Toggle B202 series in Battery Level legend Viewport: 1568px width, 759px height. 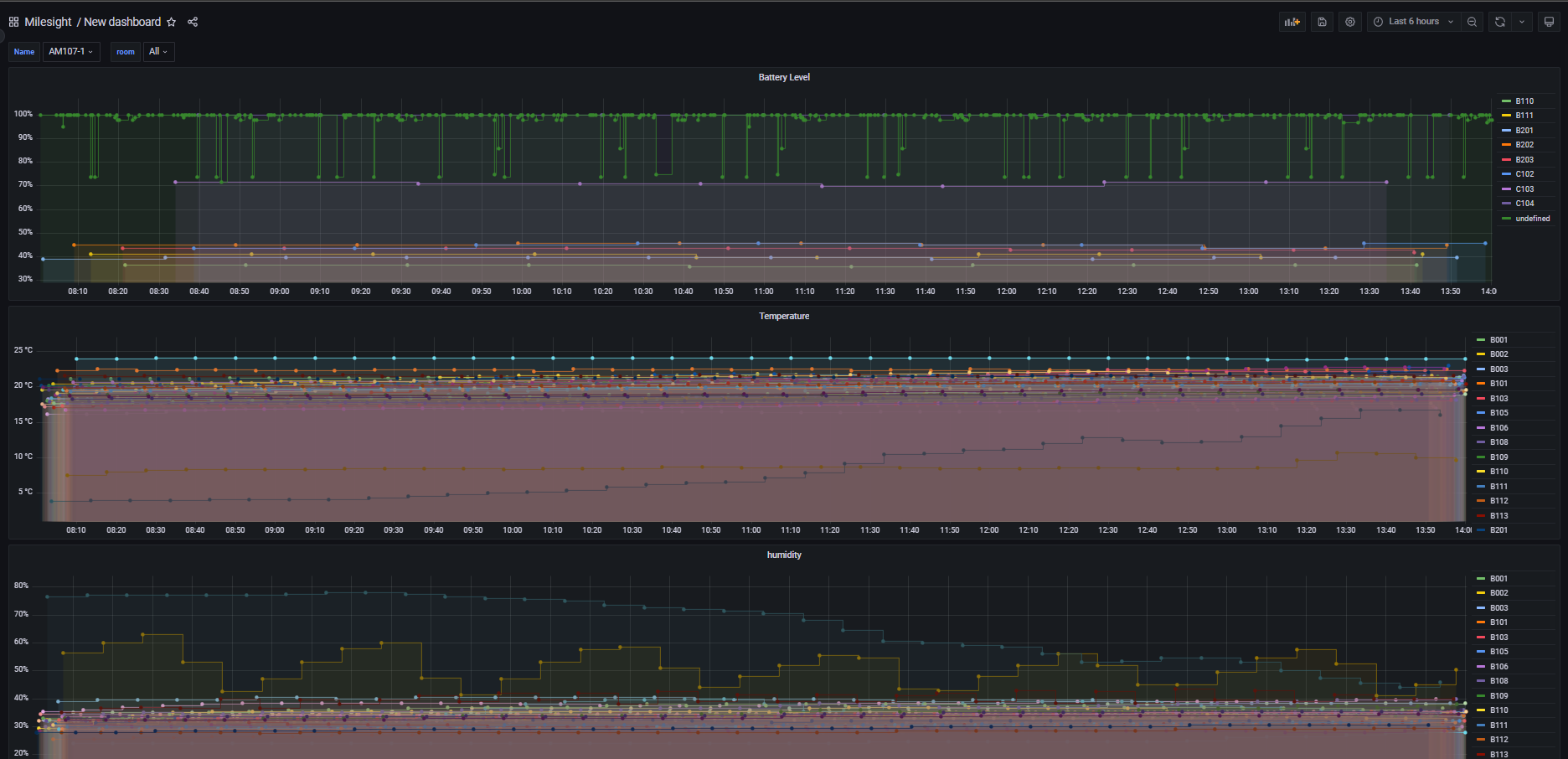click(x=1524, y=145)
